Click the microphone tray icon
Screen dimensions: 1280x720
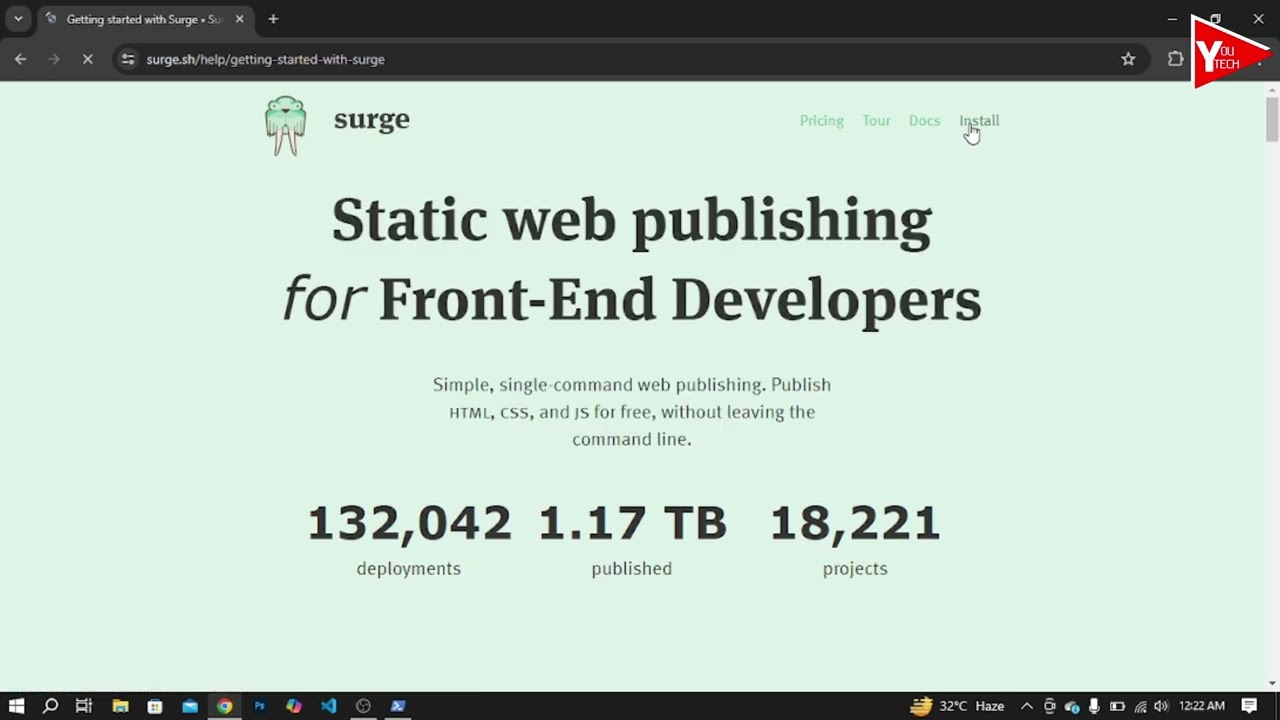pyautogui.click(x=1095, y=706)
